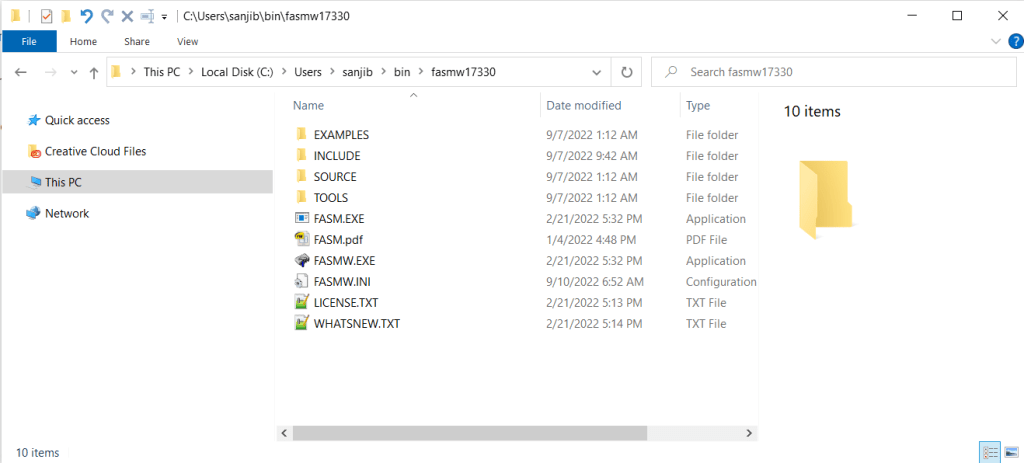
Task: Open the File menu
Action: click(28, 41)
